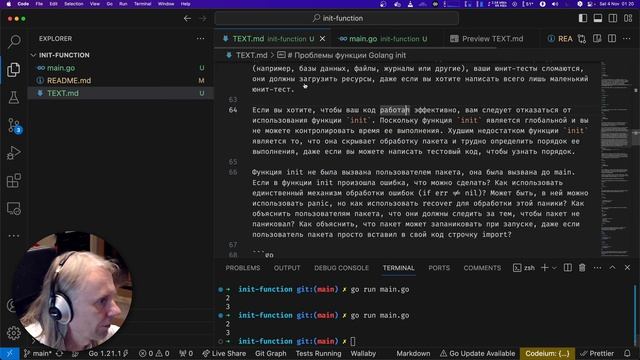Split terminal icon
The height and width of the screenshot is (360, 640).
coord(567,268)
